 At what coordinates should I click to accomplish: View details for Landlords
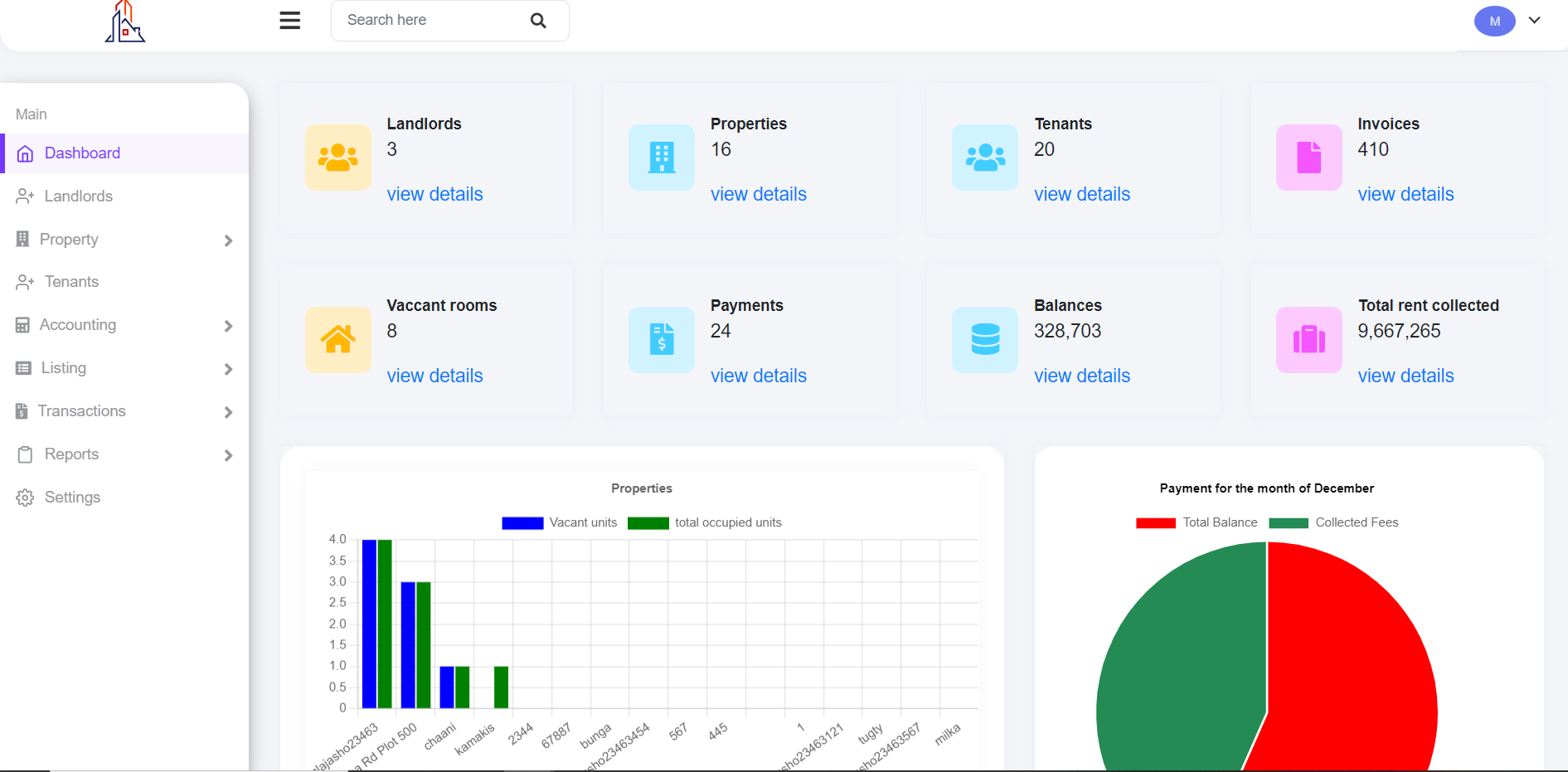coord(434,194)
